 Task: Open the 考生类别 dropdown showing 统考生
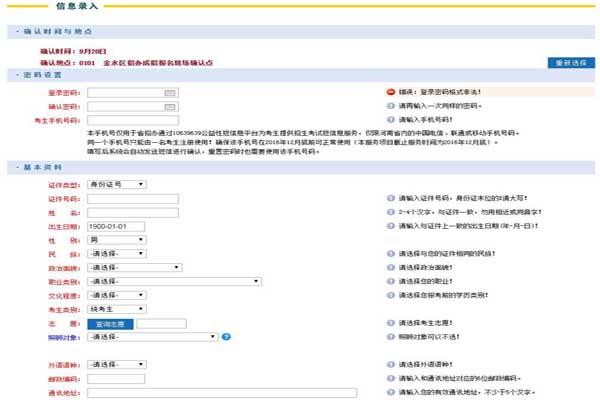click(x=116, y=310)
